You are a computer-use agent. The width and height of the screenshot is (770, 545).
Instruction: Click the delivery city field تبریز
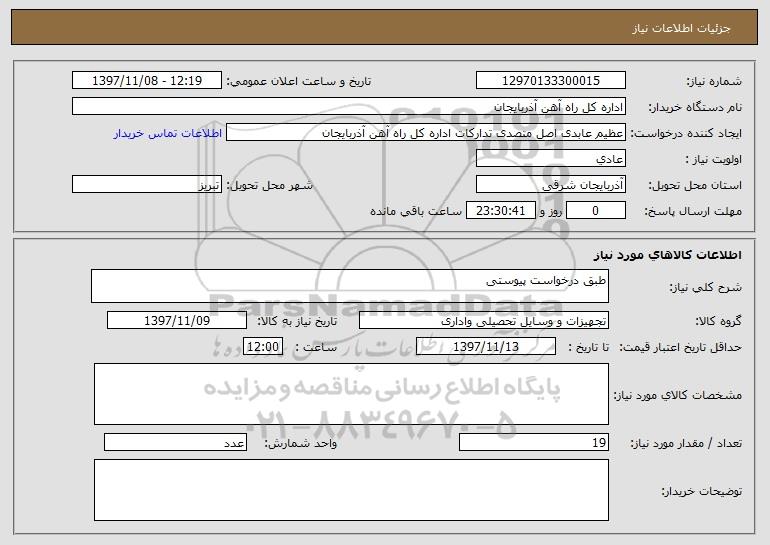[x=147, y=185]
